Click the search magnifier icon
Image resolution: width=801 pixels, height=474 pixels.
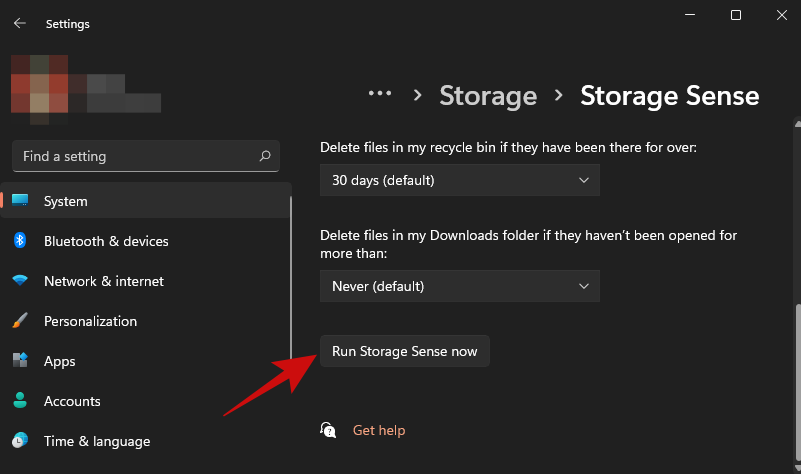[x=265, y=156]
